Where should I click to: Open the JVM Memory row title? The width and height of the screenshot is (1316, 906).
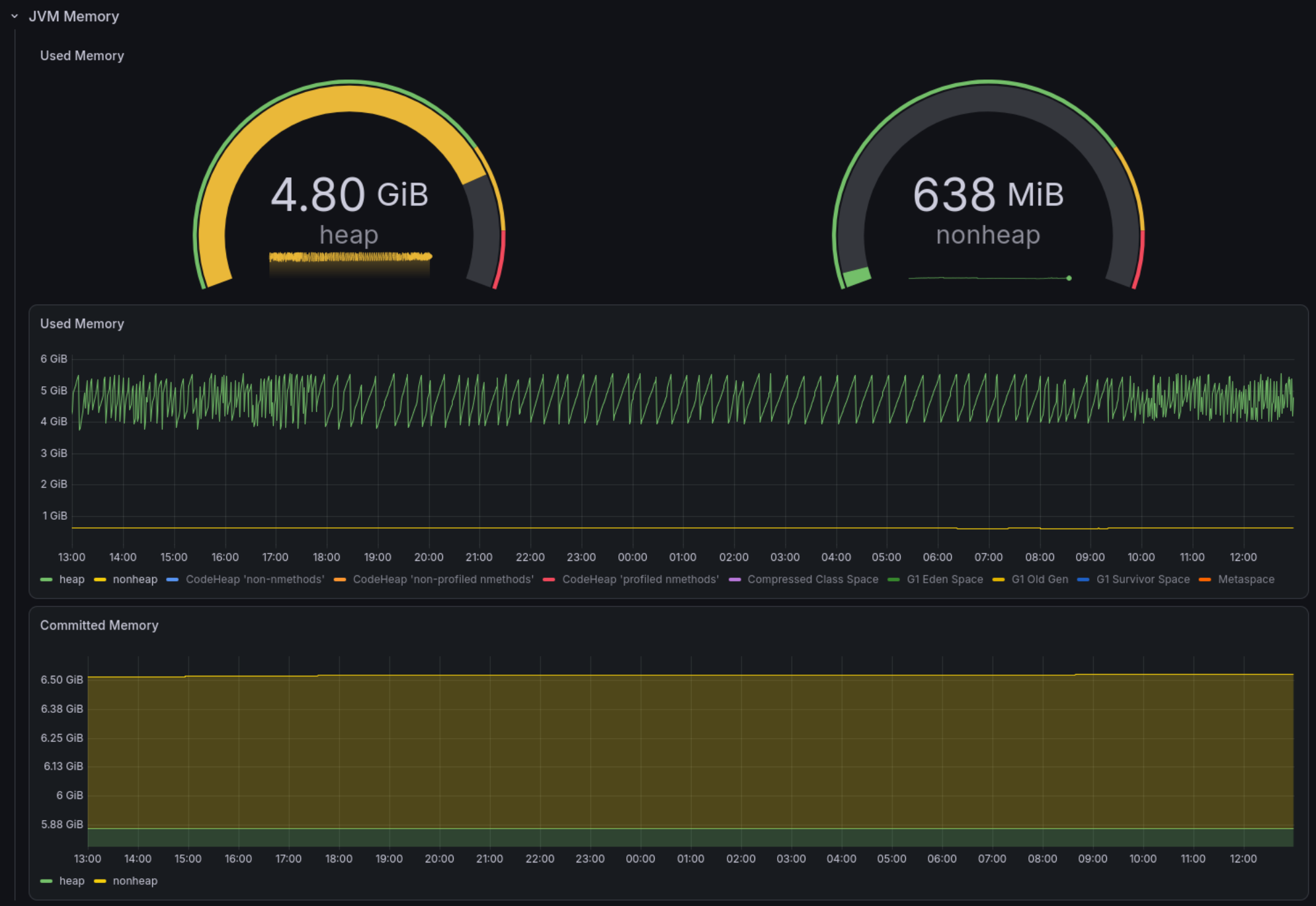point(73,17)
